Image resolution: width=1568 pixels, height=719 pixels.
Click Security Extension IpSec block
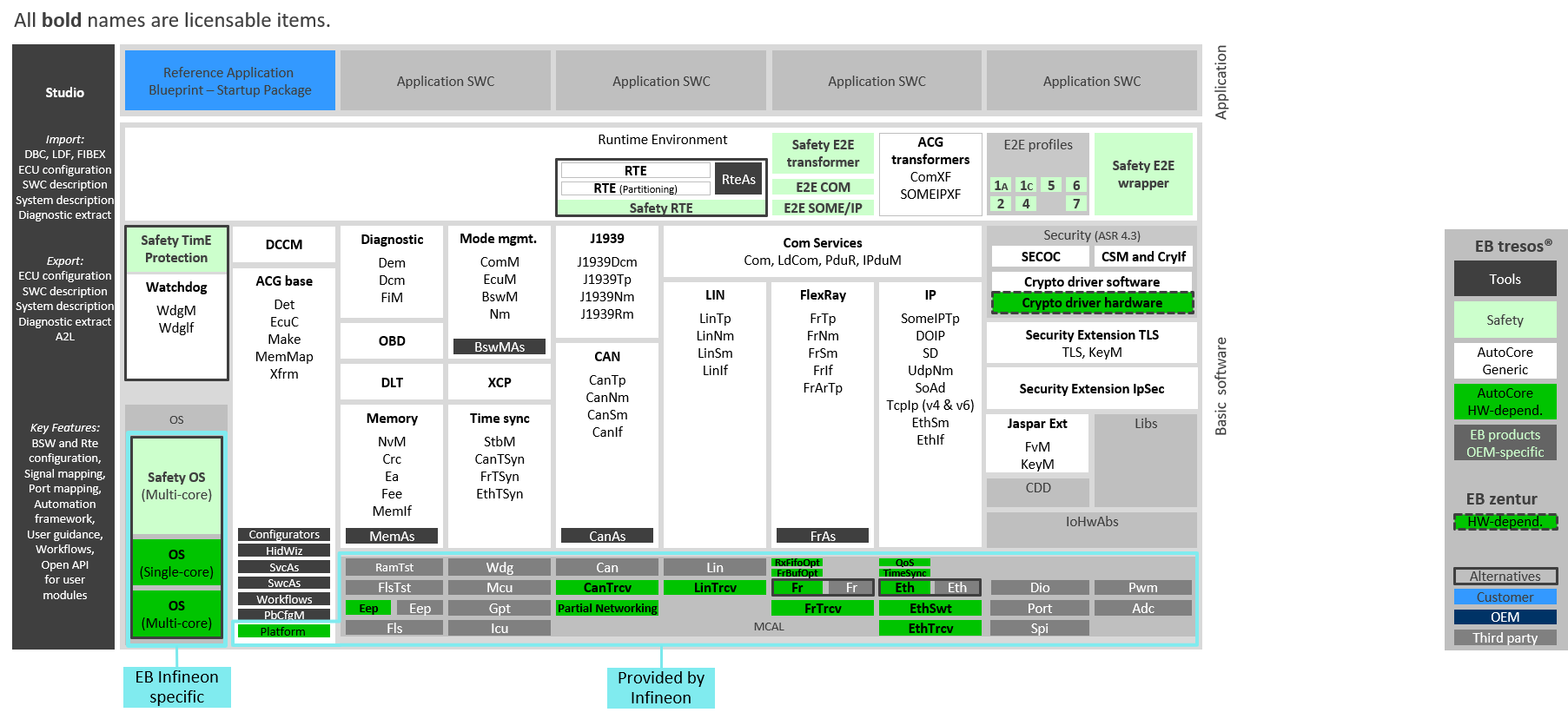click(x=1092, y=389)
